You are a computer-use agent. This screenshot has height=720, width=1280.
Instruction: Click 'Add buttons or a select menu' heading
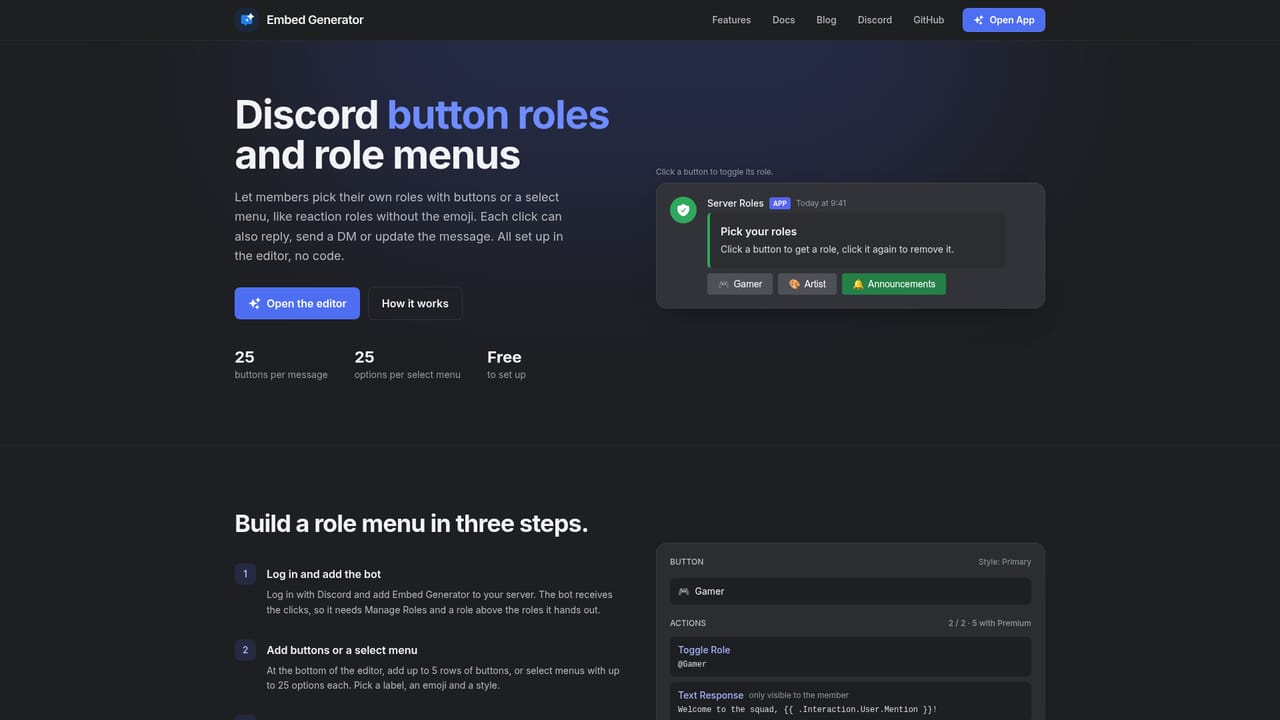342,650
